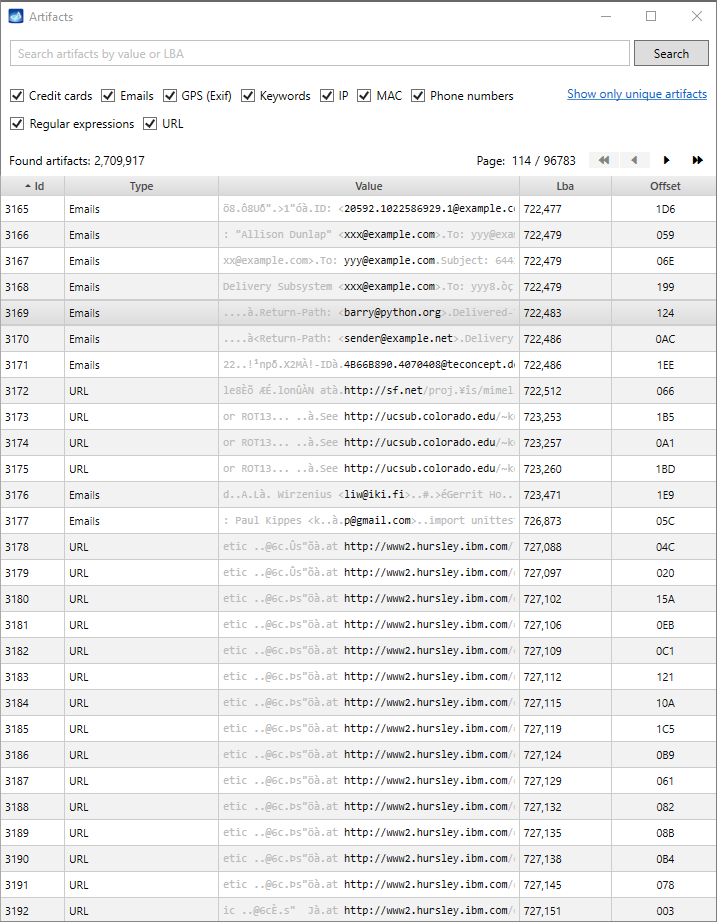Click the Search button
Viewport: 717px width, 922px height.
[x=671, y=54]
